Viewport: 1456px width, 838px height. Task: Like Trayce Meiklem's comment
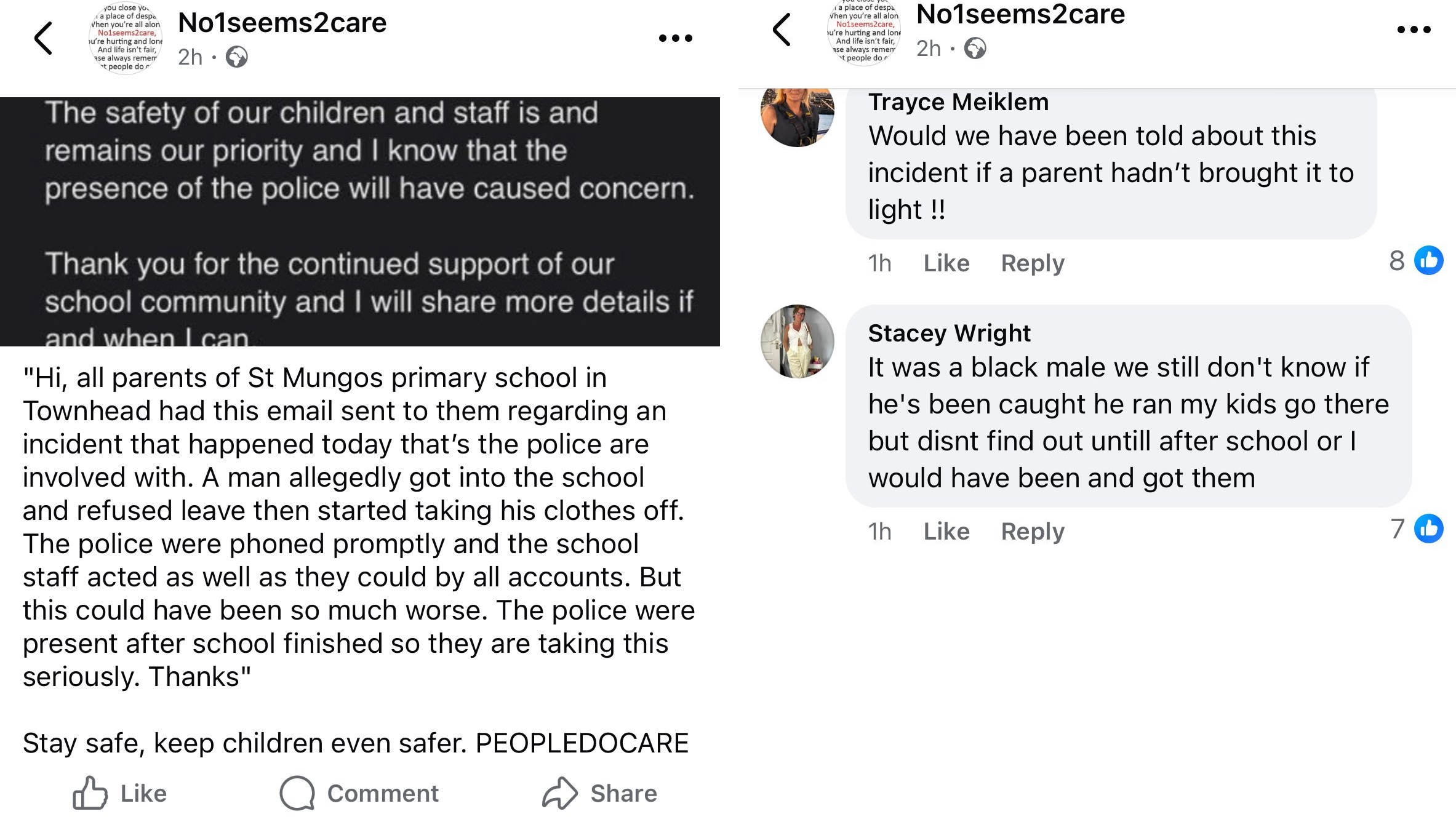pos(946,263)
